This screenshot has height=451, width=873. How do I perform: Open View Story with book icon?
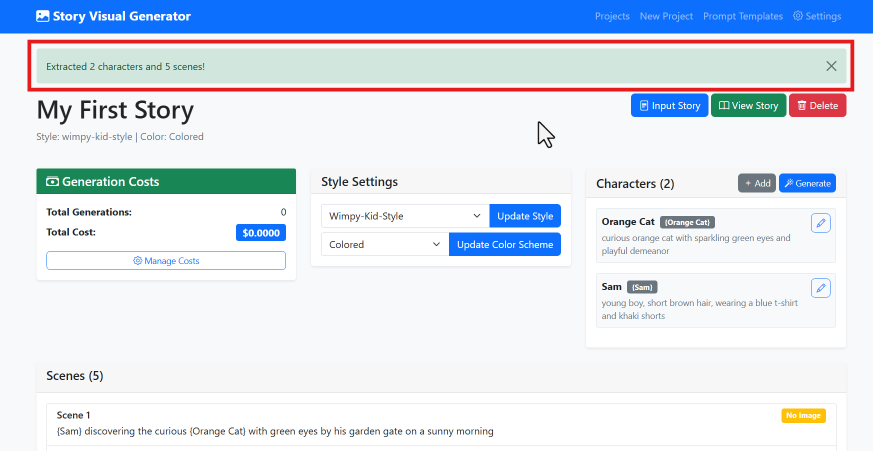coord(749,106)
